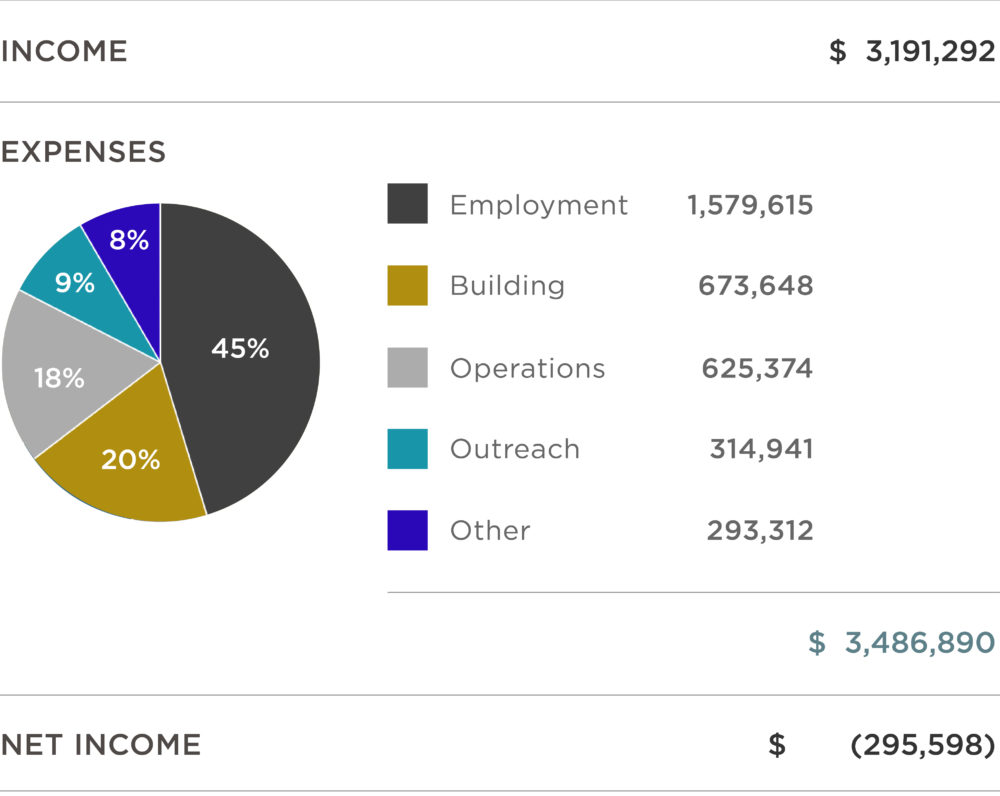This screenshot has height=796, width=1000.
Task: Click the teal Outreach legend swatch
Action: (408, 449)
